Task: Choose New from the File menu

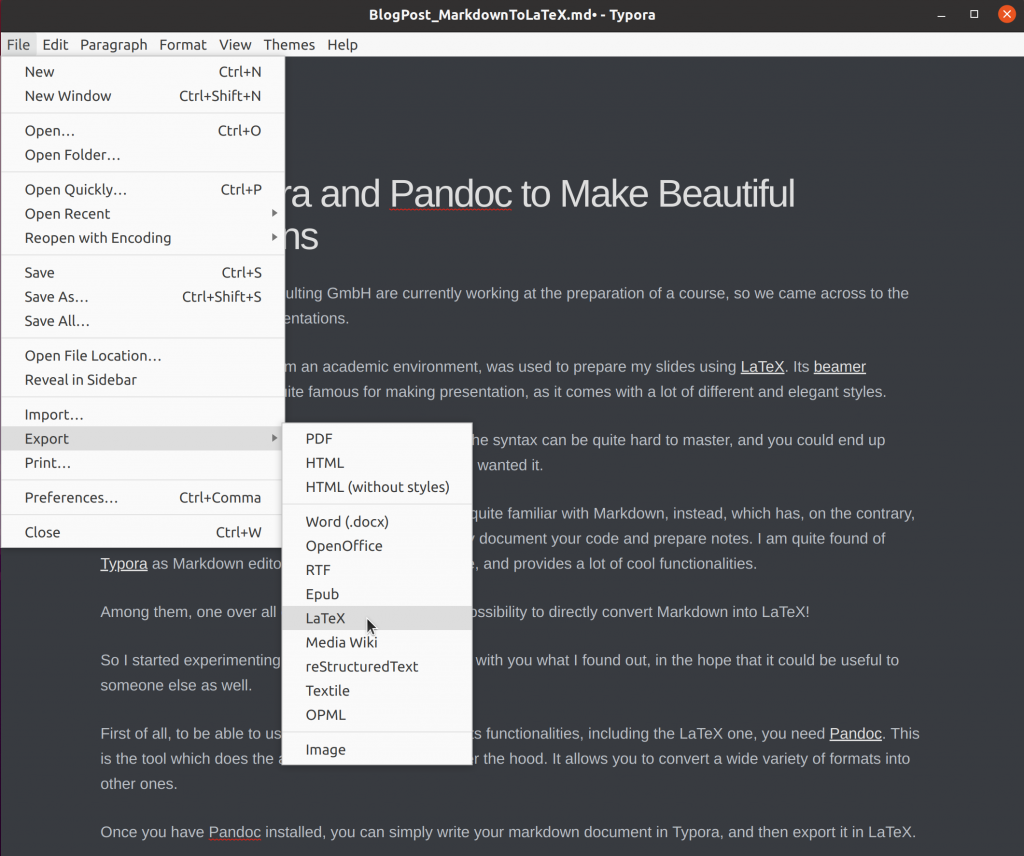Action: pyautogui.click(x=143, y=72)
